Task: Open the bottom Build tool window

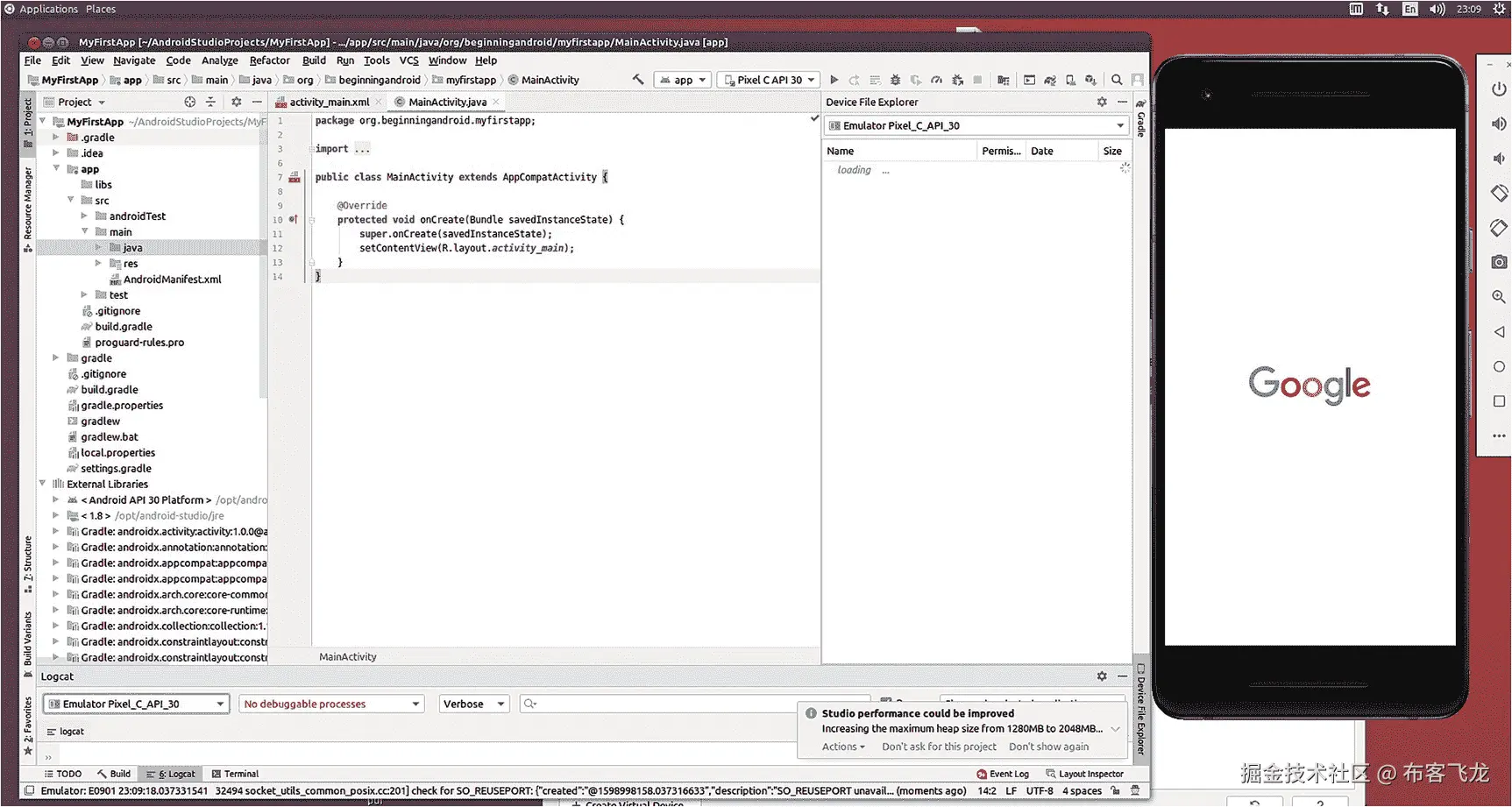Action: click(x=114, y=774)
